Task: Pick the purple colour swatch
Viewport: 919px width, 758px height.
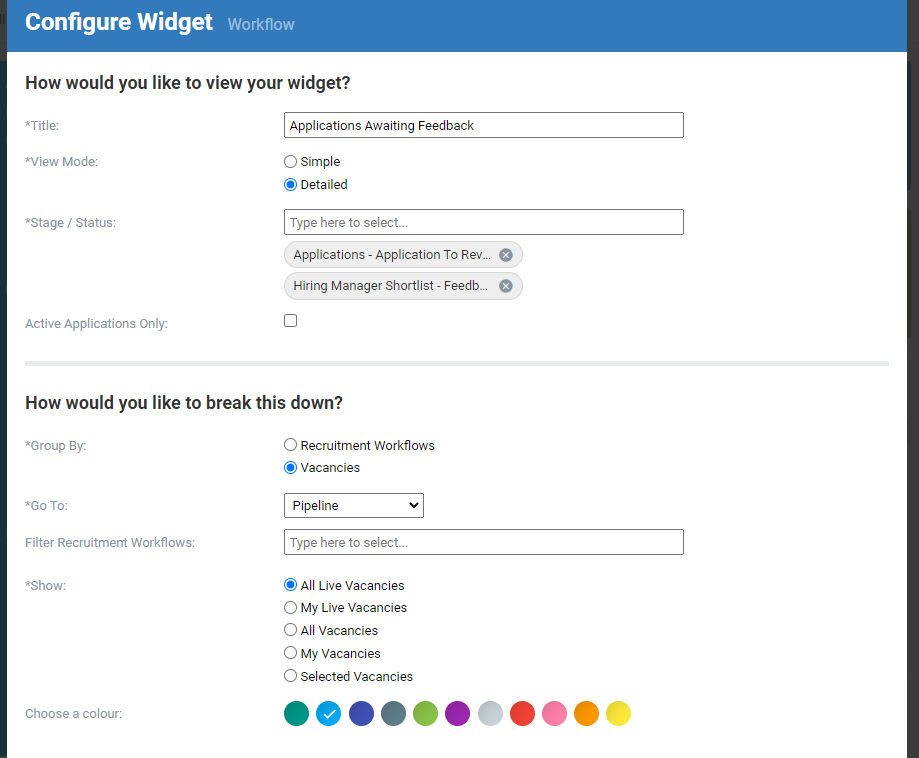Action: 458,713
